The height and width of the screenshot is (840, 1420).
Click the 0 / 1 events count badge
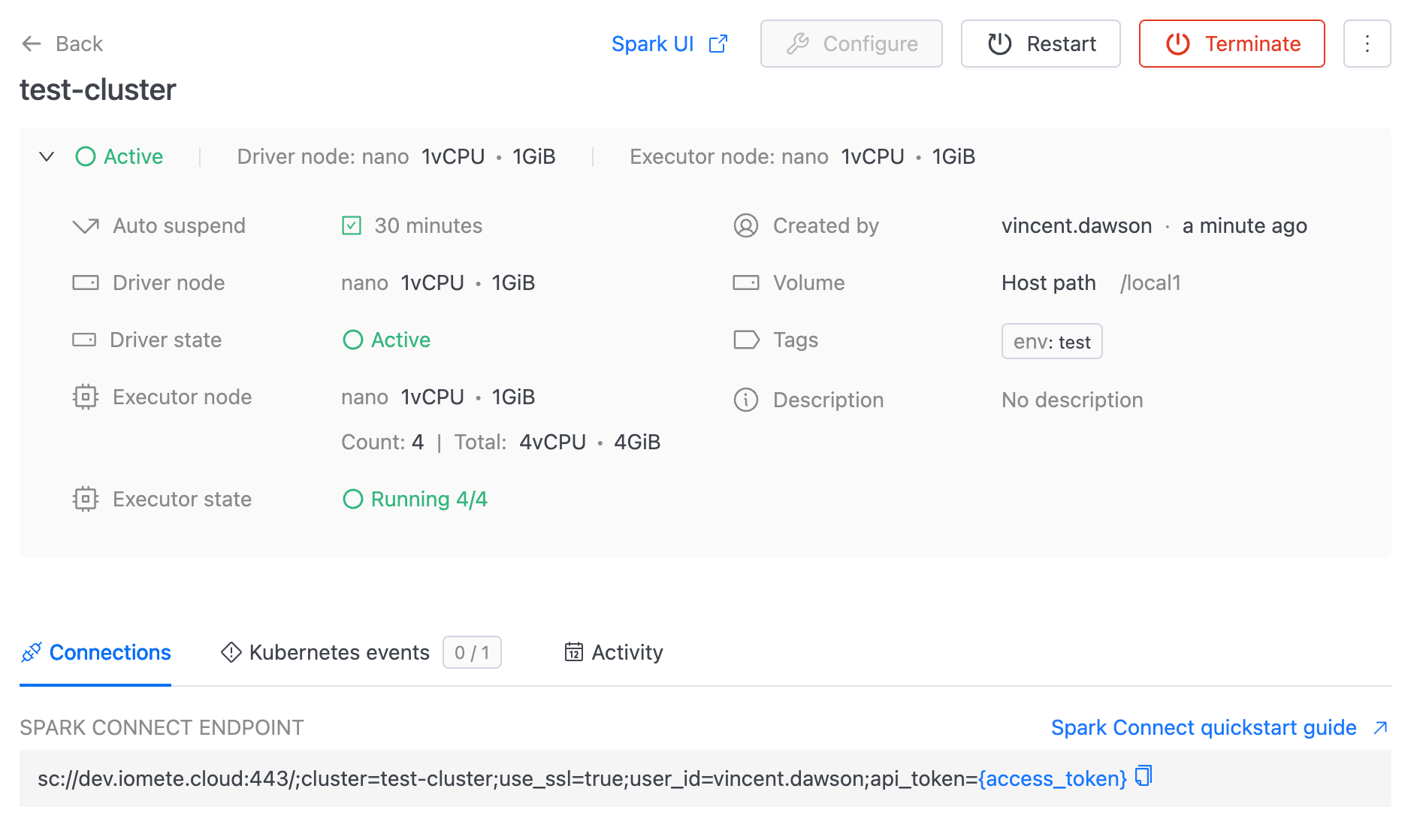pos(472,652)
